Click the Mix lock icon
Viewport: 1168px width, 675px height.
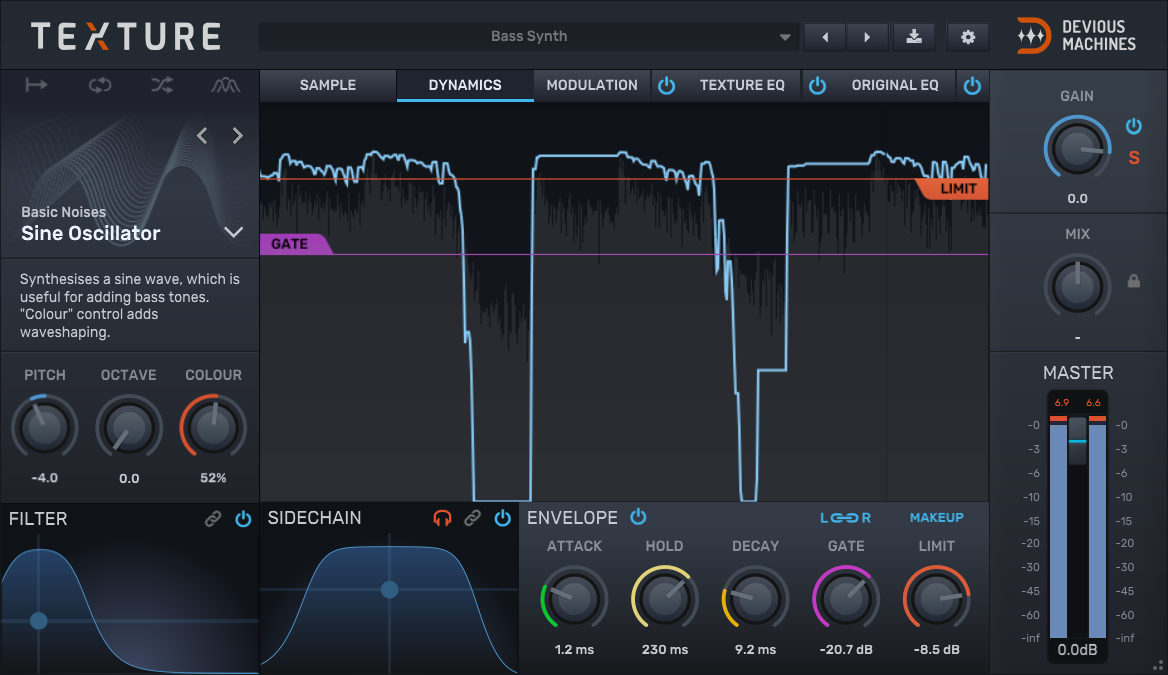point(1134,282)
